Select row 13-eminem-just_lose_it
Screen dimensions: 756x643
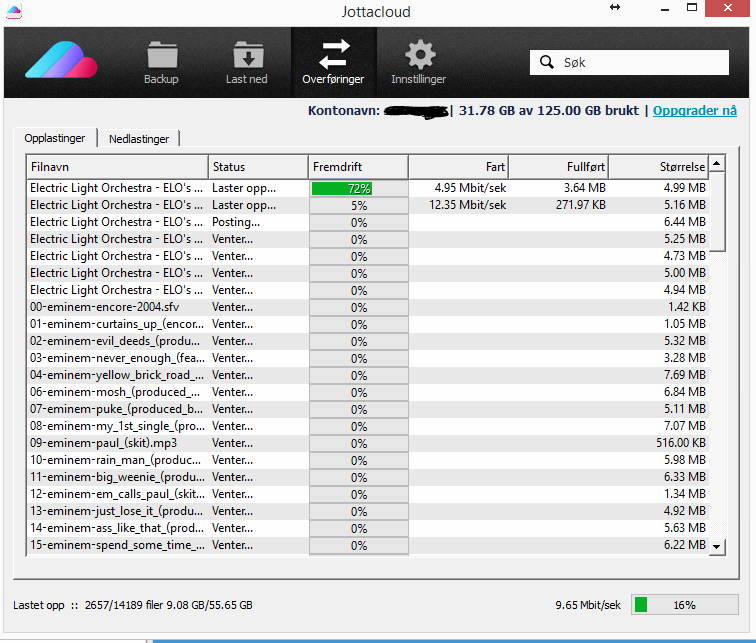pyautogui.click(x=368, y=511)
